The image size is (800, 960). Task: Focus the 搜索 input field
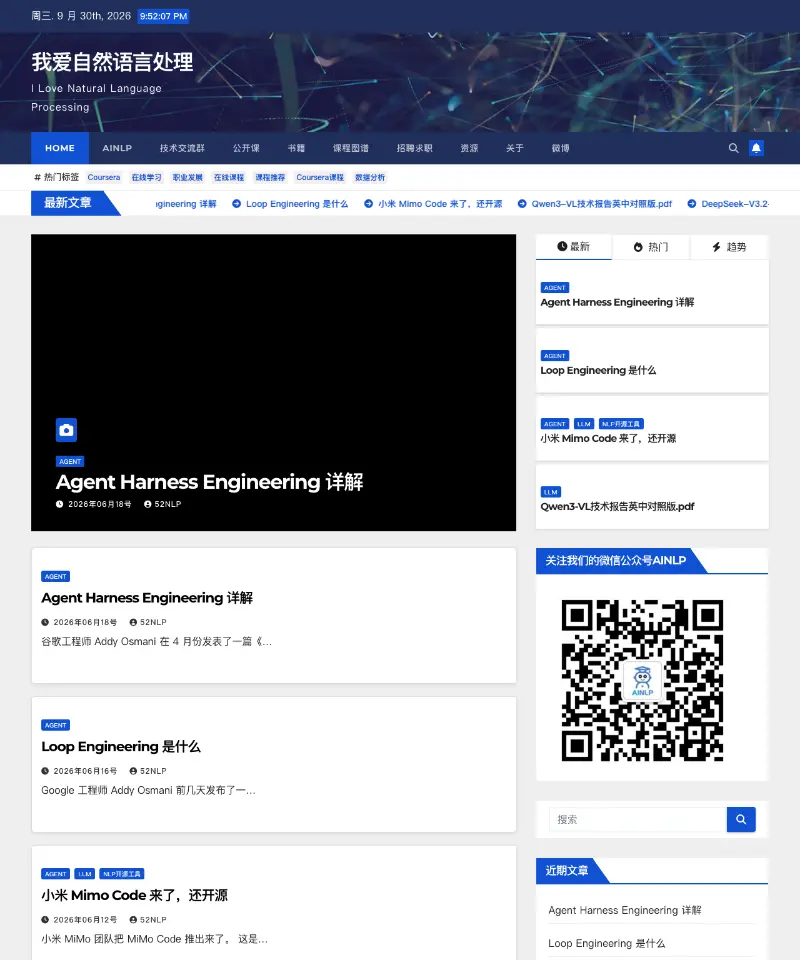(638, 819)
